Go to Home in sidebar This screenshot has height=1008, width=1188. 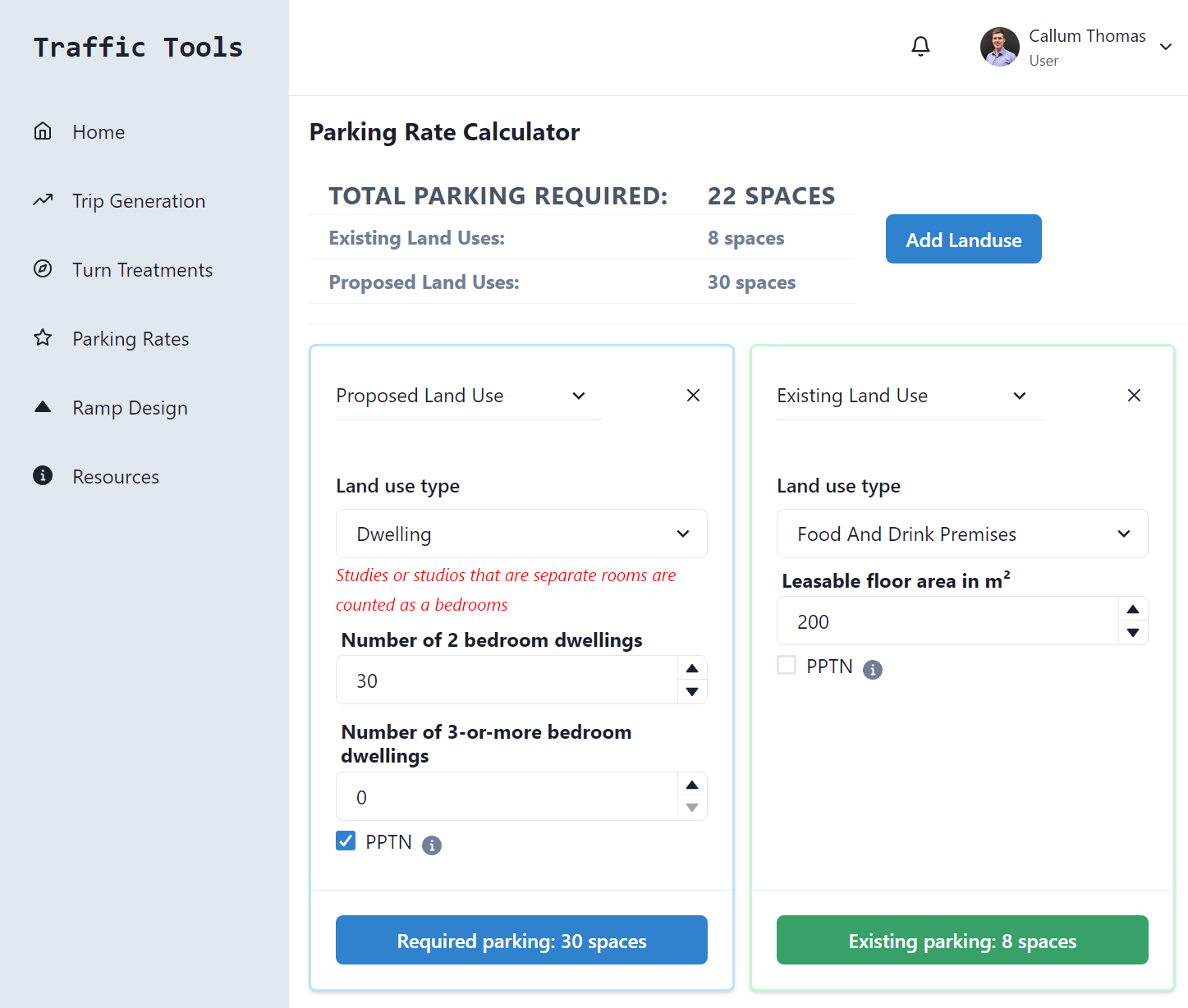click(x=99, y=132)
